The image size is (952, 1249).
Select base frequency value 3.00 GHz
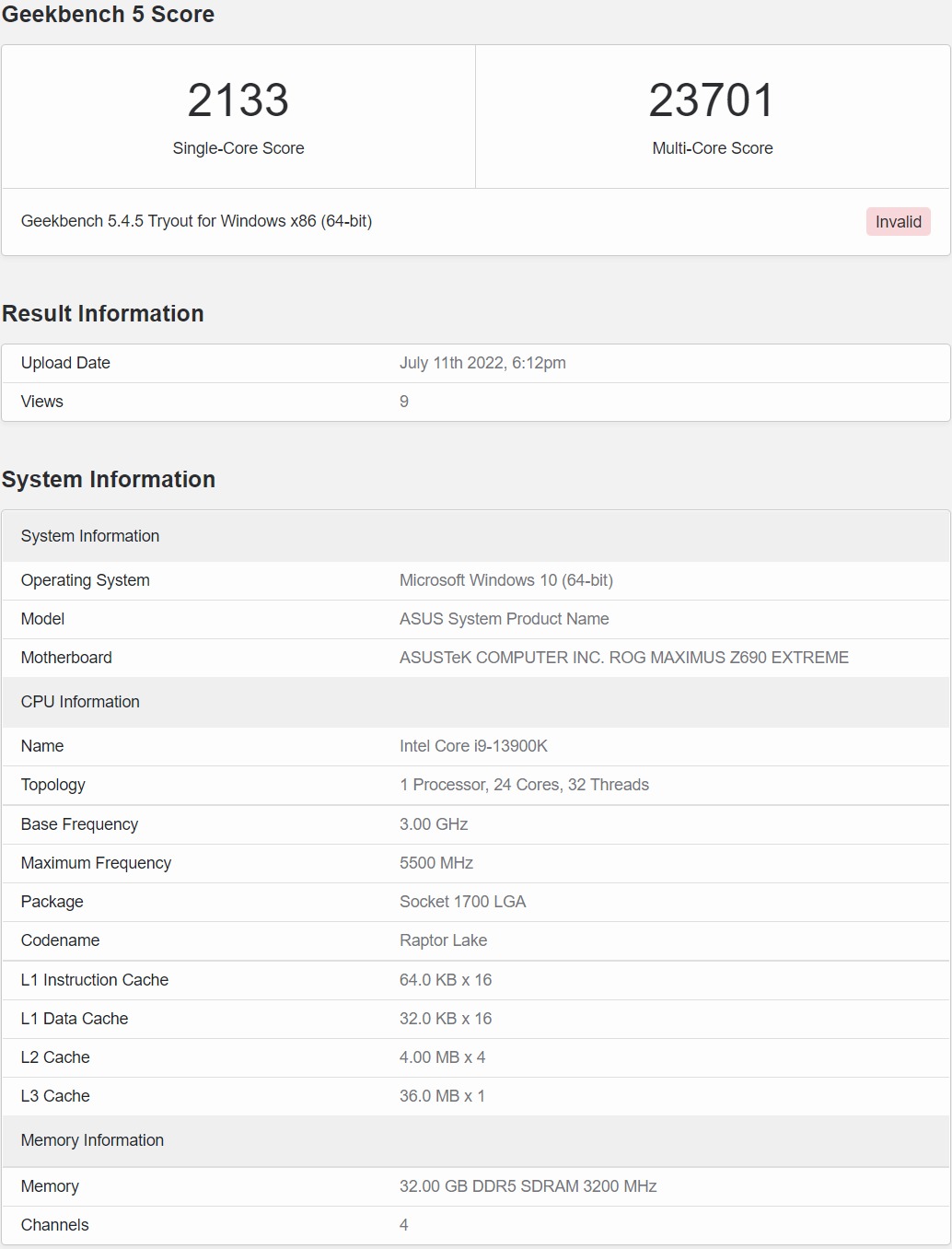434,824
